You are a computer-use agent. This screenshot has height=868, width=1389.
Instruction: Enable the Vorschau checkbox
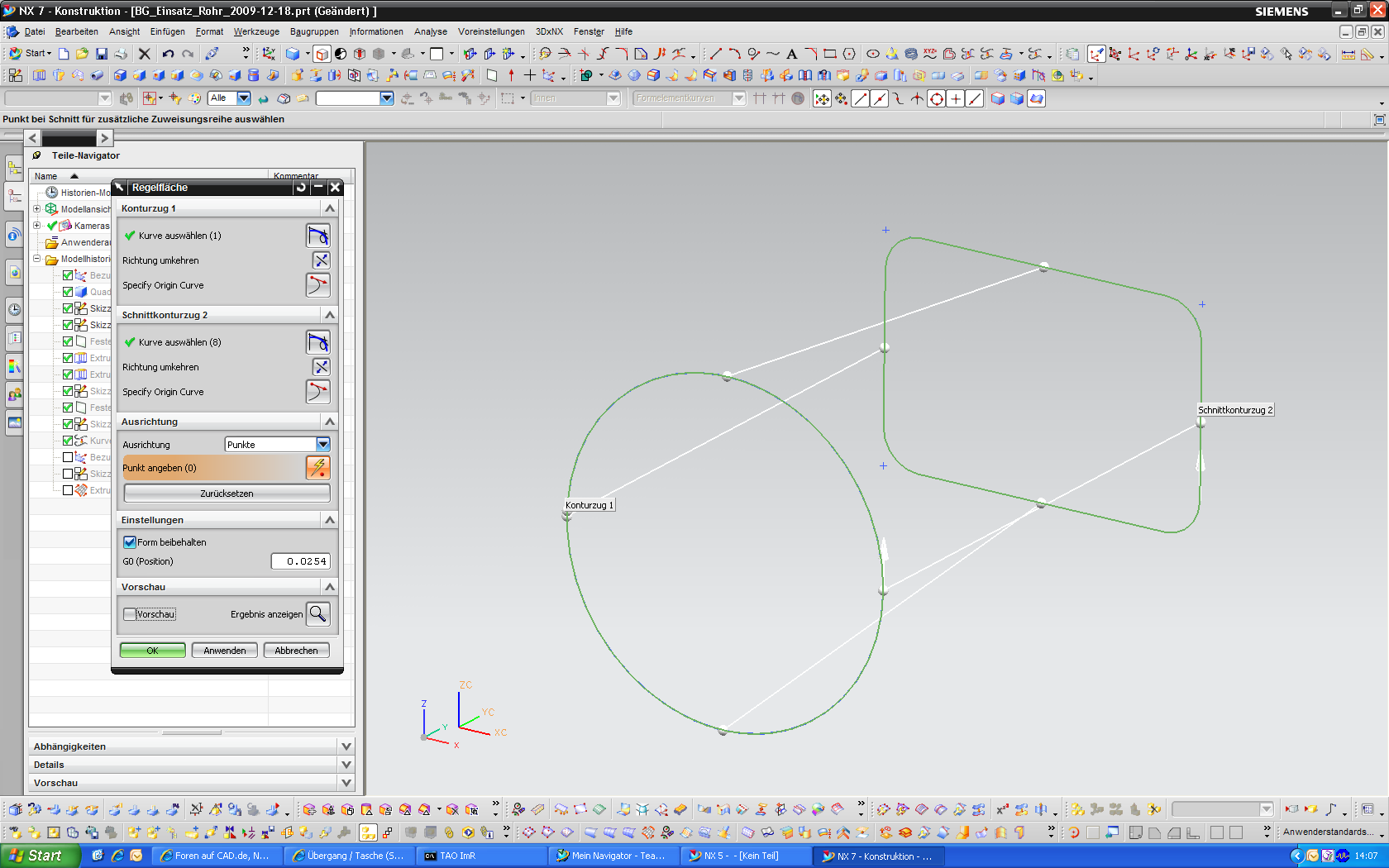click(129, 614)
